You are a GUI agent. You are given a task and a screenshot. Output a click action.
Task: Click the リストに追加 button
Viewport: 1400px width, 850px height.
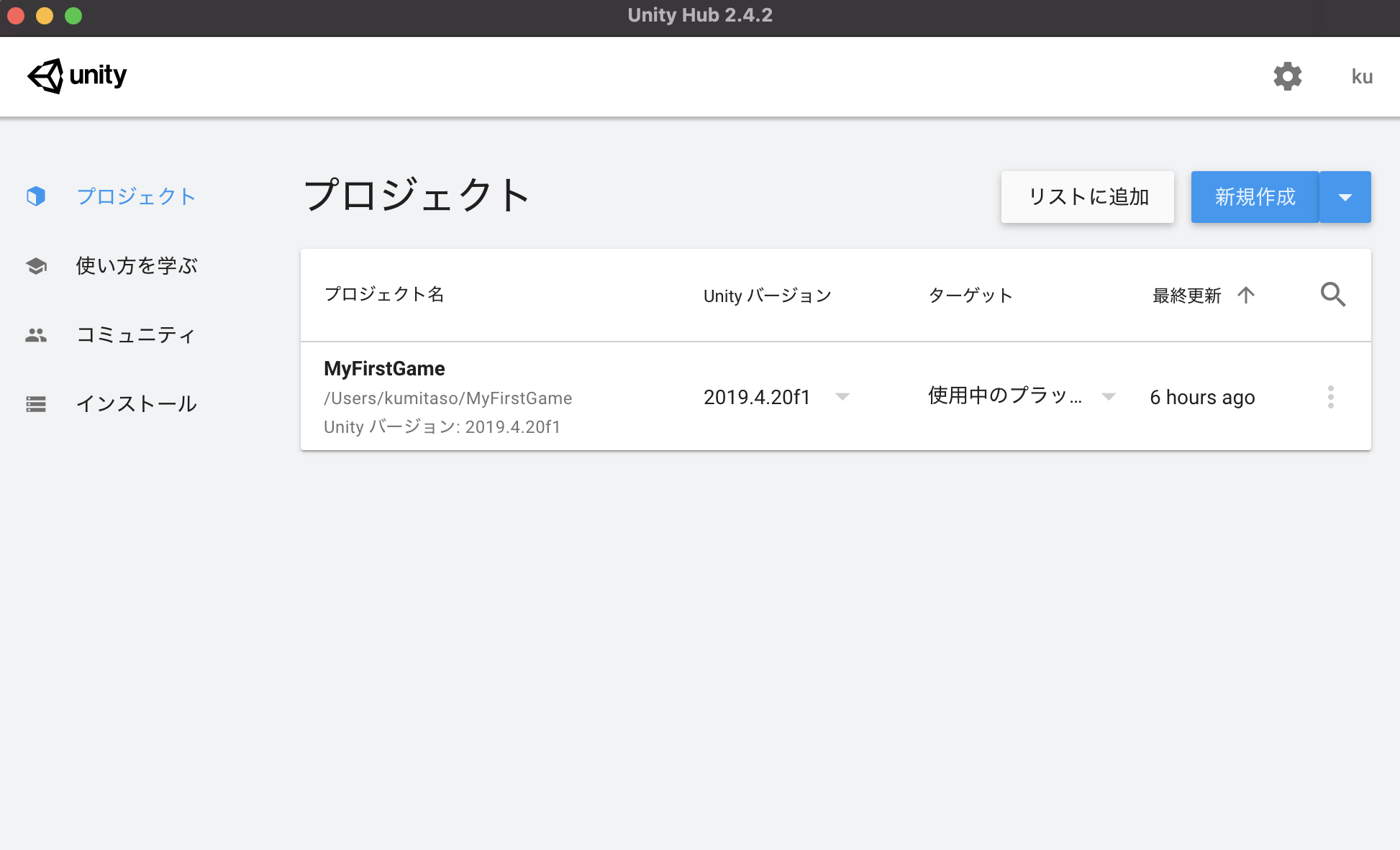[1088, 197]
